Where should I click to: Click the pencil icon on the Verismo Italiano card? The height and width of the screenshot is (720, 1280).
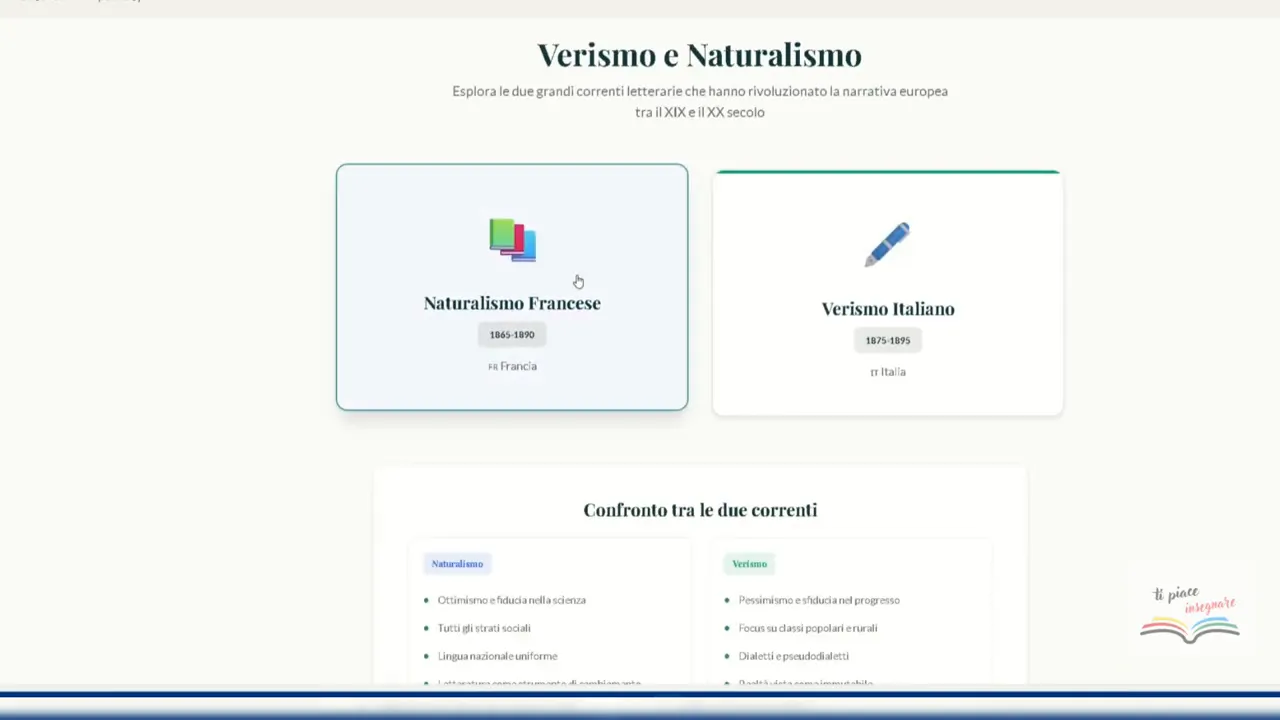[887, 243]
